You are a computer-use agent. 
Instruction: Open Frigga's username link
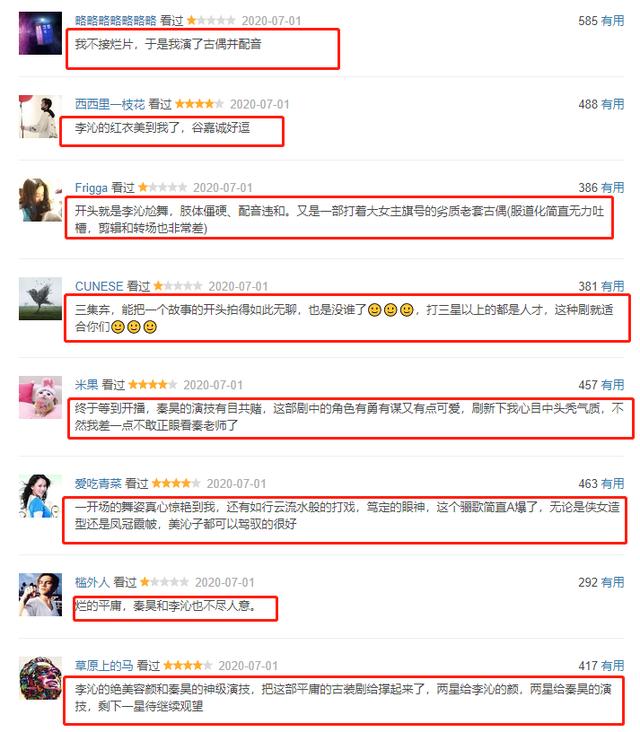pos(91,188)
